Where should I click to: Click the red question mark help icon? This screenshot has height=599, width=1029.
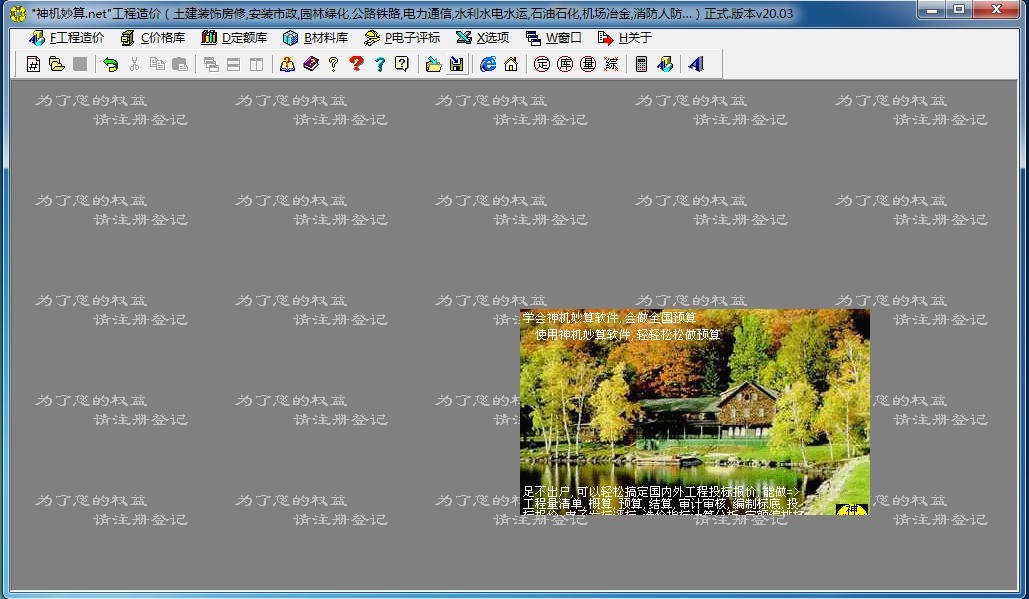356,64
